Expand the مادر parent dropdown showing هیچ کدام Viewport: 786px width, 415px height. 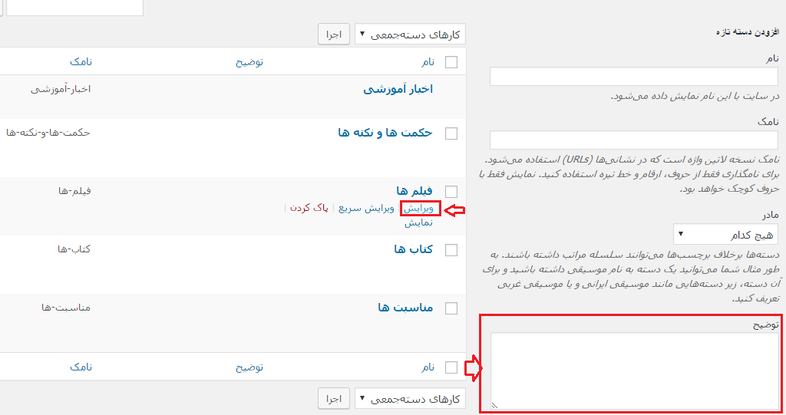point(726,234)
